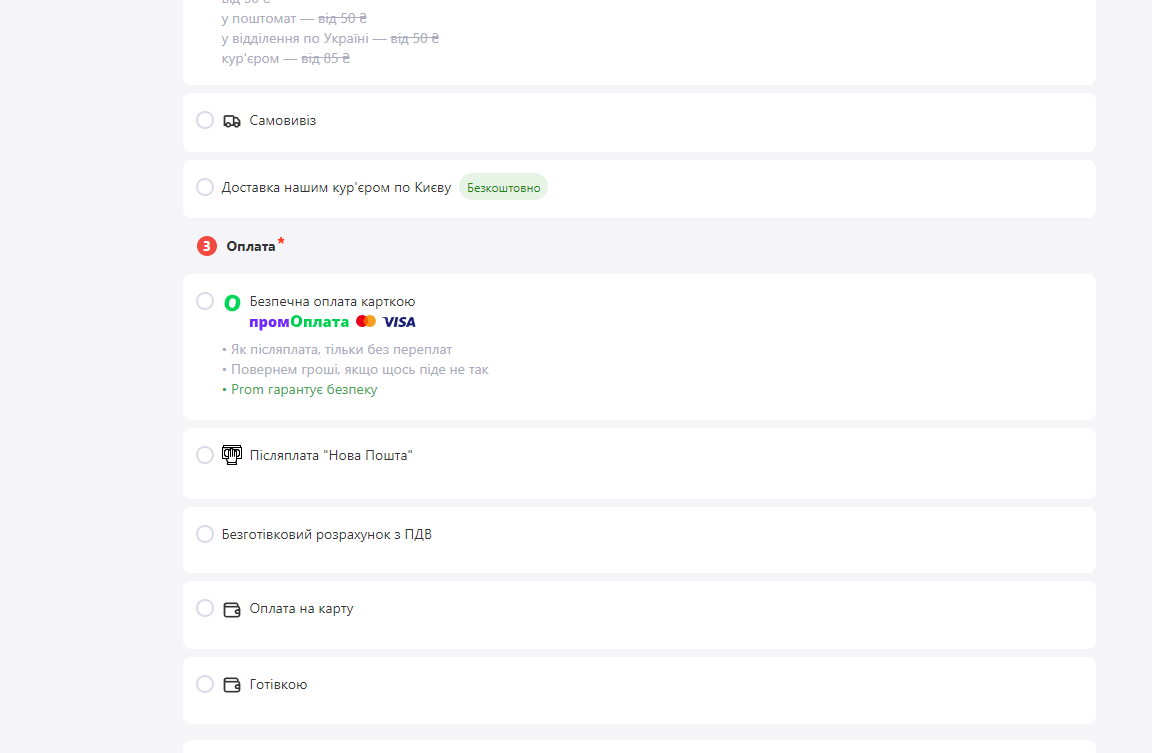Select the Самовивіз radio button
The width and height of the screenshot is (1152, 753).
click(205, 120)
